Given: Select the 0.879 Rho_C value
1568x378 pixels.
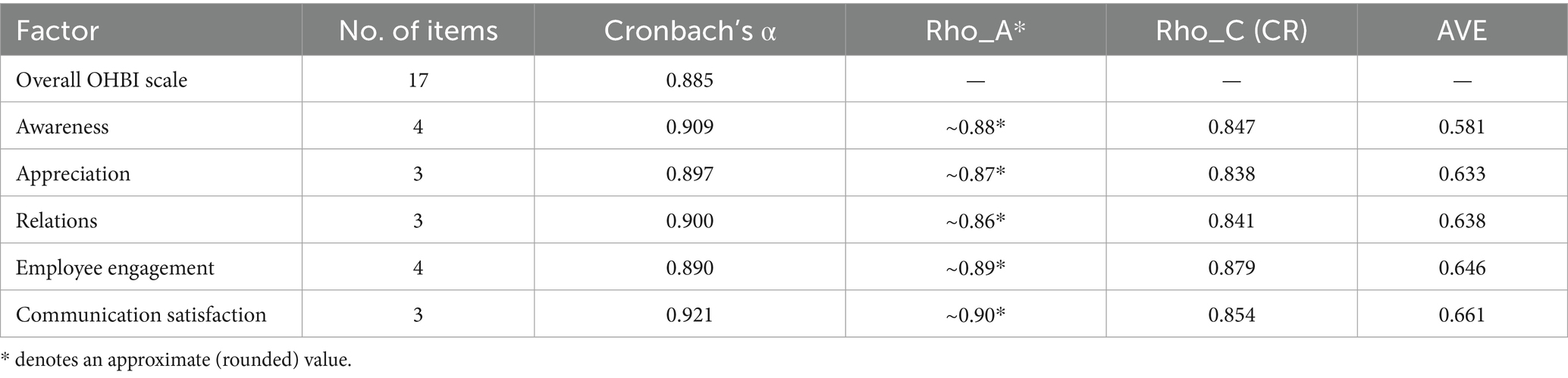Looking at the screenshot, I should pyautogui.click(x=1231, y=267).
